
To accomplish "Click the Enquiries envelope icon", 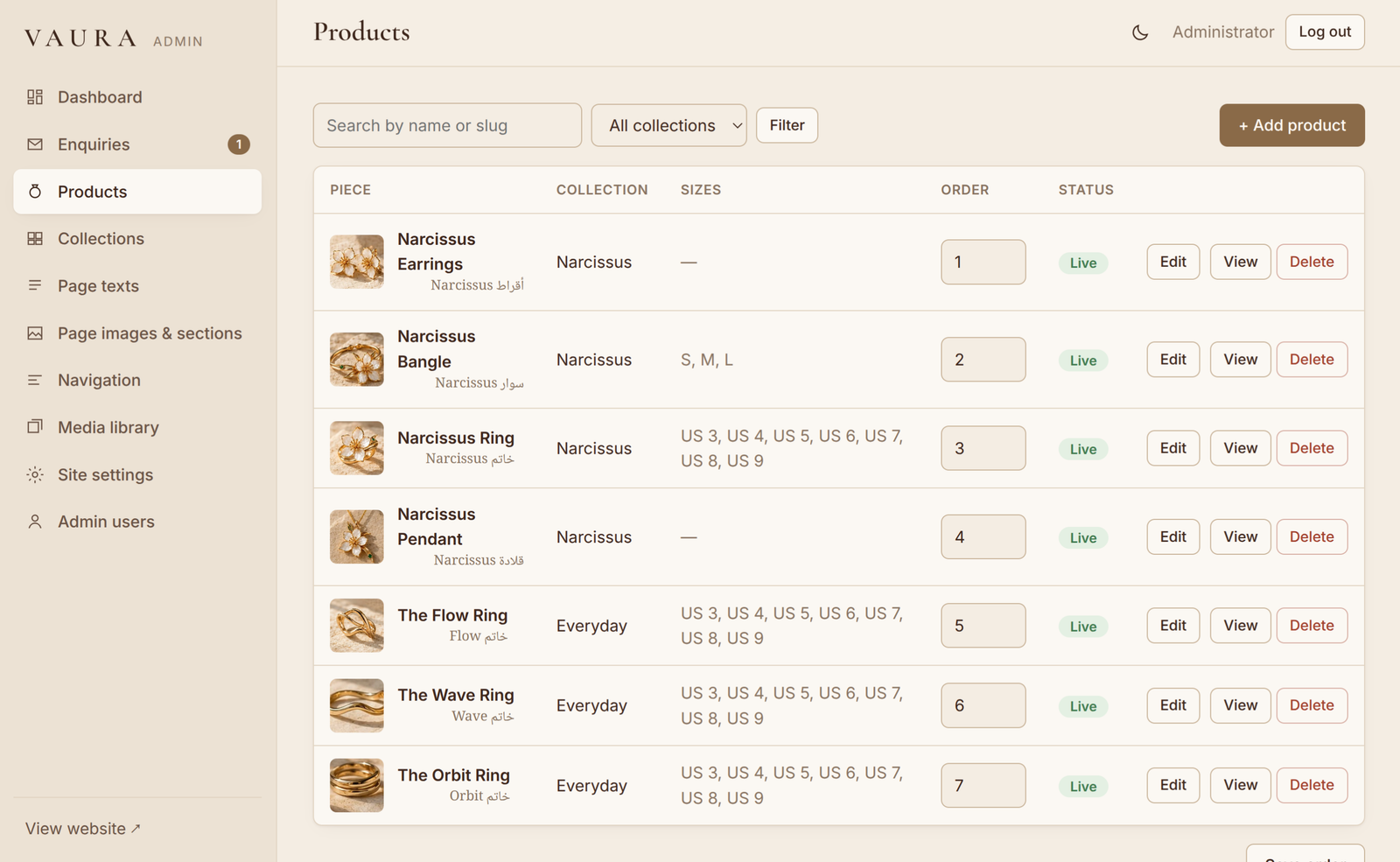I will [35, 144].
